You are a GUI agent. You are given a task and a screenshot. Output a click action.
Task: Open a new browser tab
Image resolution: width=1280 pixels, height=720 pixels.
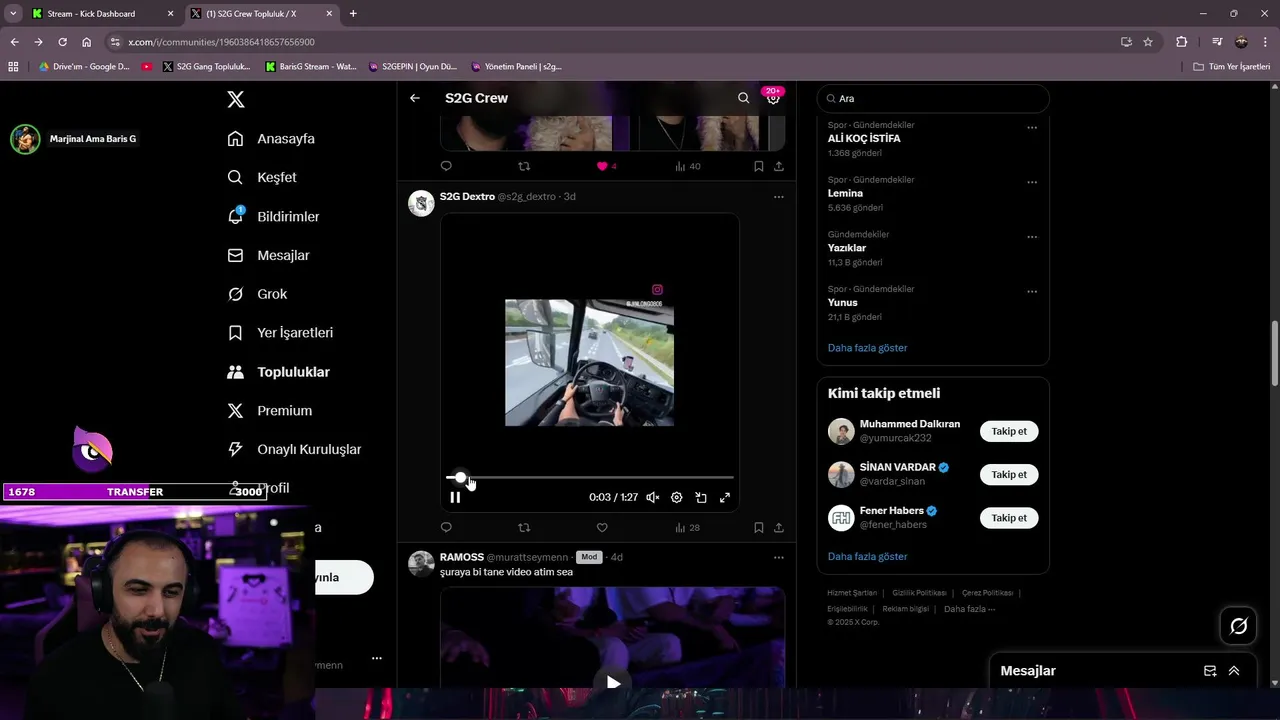(x=353, y=13)
